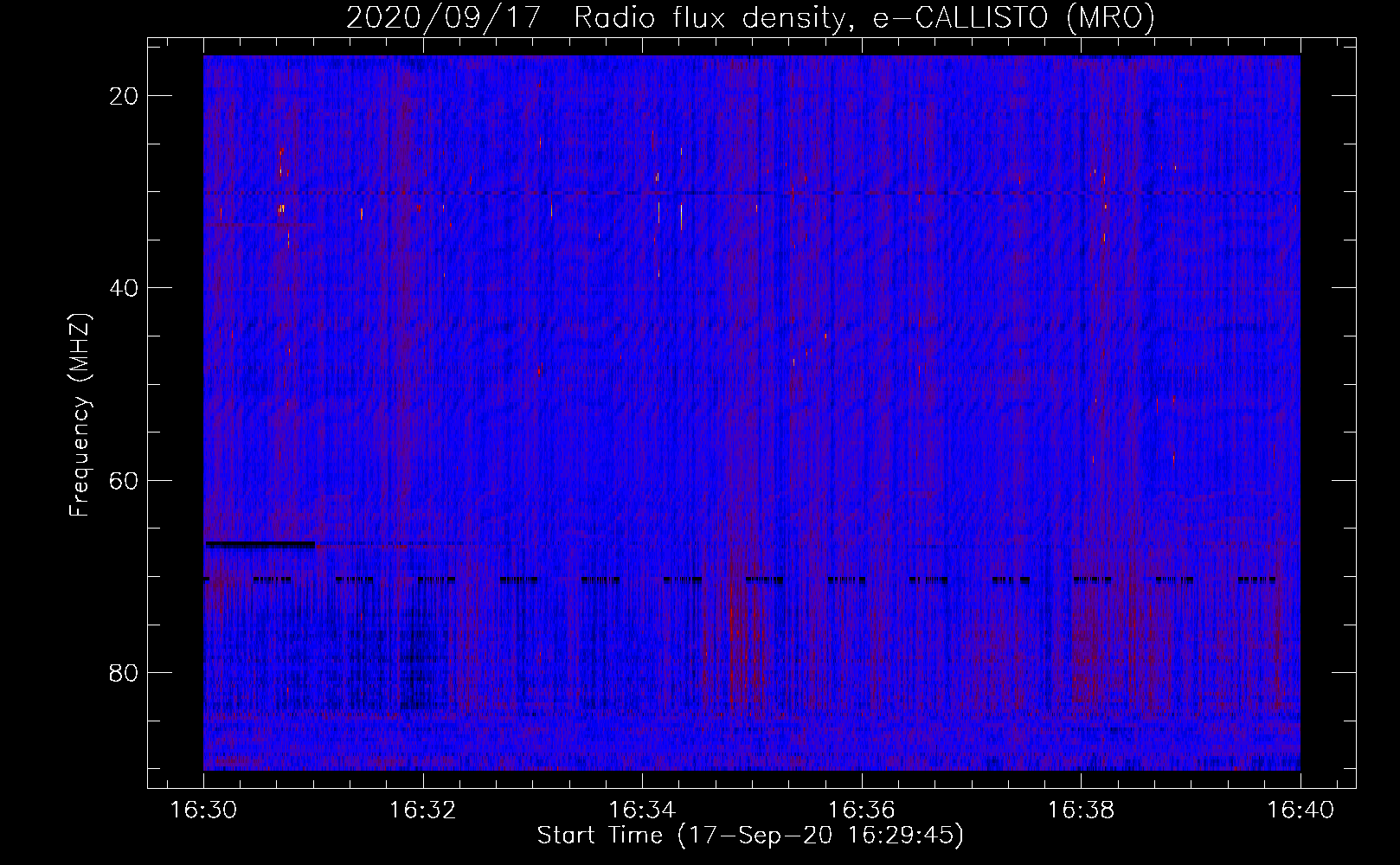This screenshot has height=865, width=1400.
Task: Click the 40 MHz frequency tick label
Action: pyautogui.click(x=125, y=288)
